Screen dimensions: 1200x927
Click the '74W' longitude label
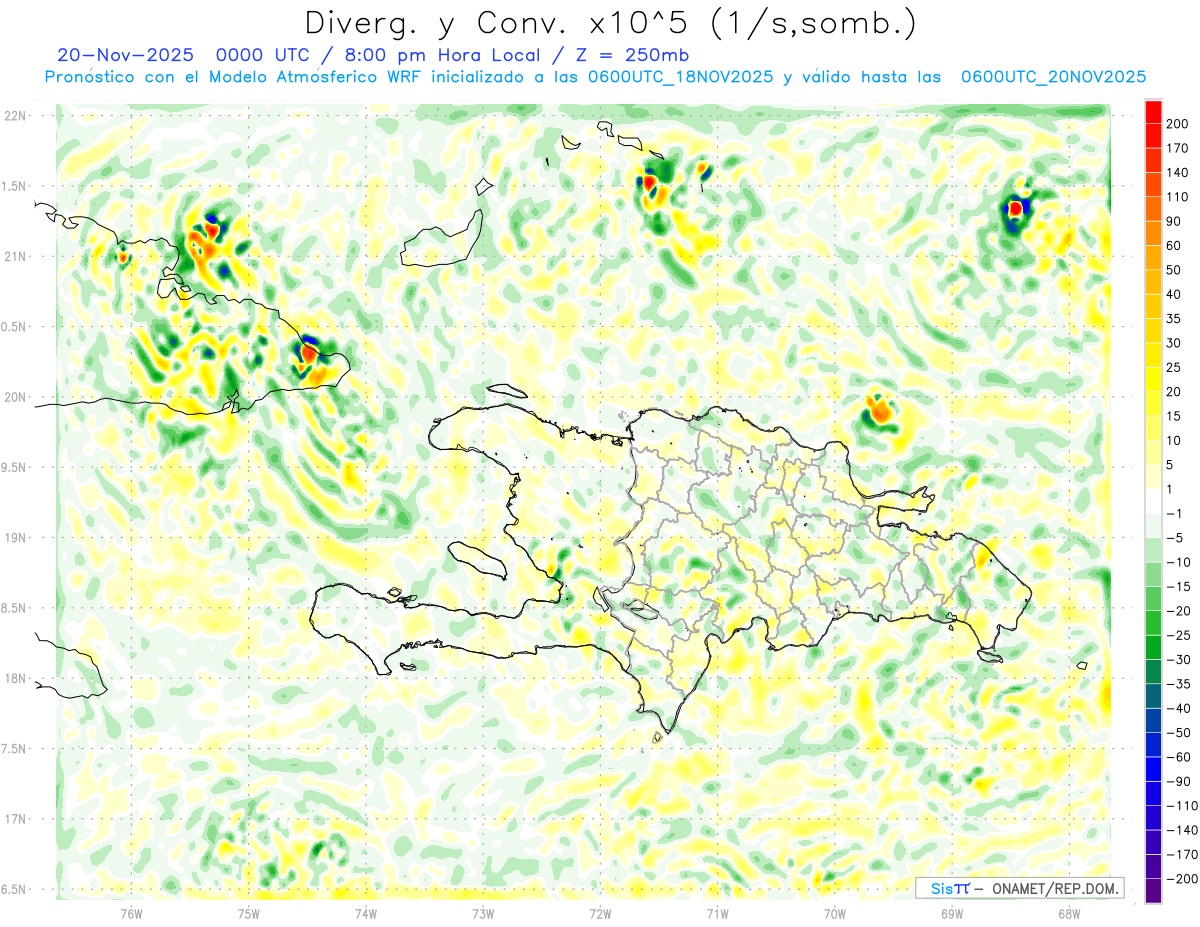click(366, 913)
